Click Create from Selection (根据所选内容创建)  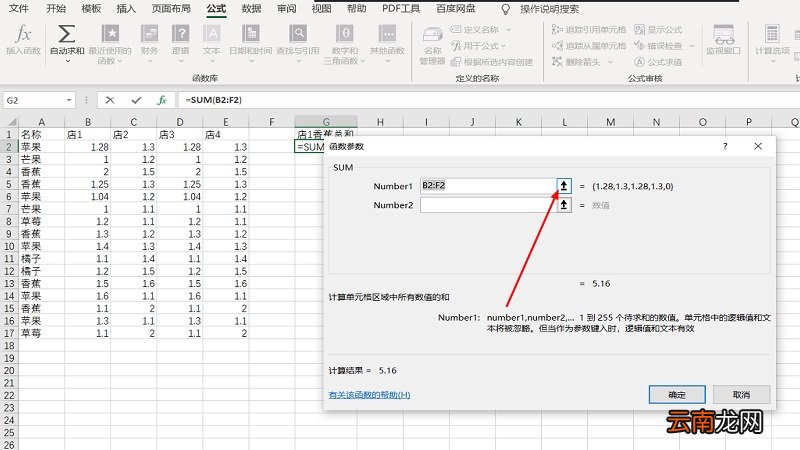[x=492, y=62]
